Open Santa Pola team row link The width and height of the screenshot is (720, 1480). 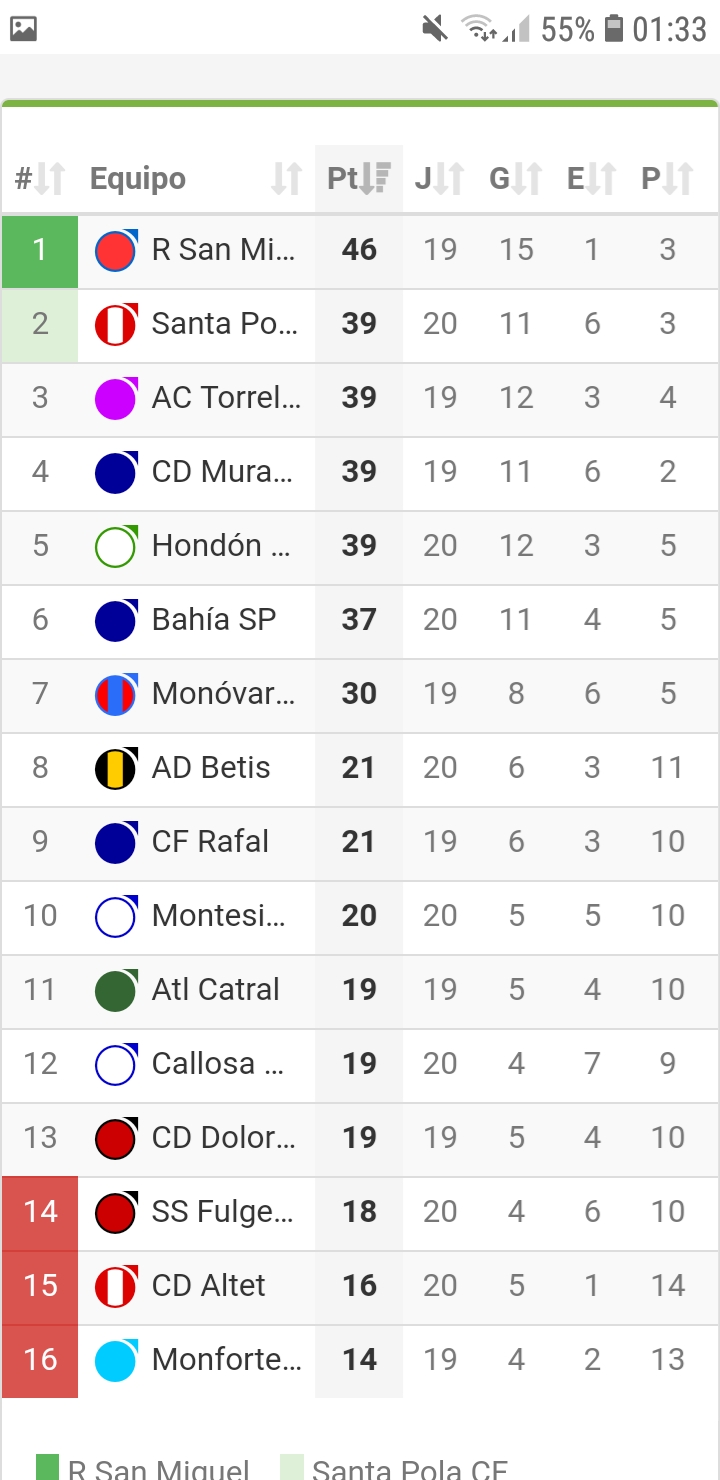(222, 324)
